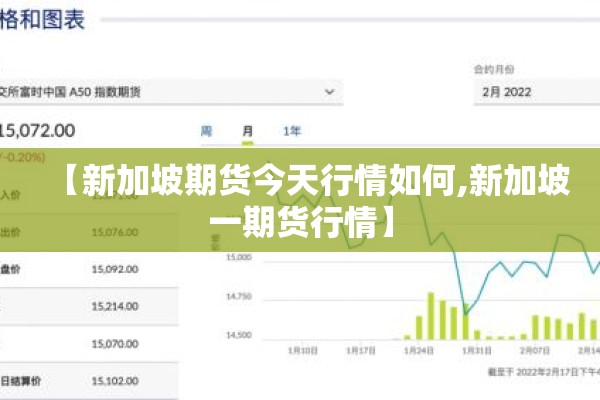Click the 1月31日 x-axis date label
The width and height of the screenshot is (600, 400).
[x=477, y=351]
